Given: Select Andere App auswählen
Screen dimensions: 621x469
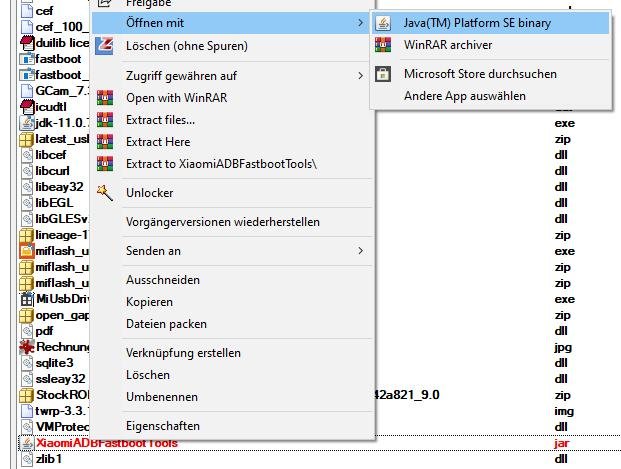Looking at the screenshot, I should pos(490,96).
